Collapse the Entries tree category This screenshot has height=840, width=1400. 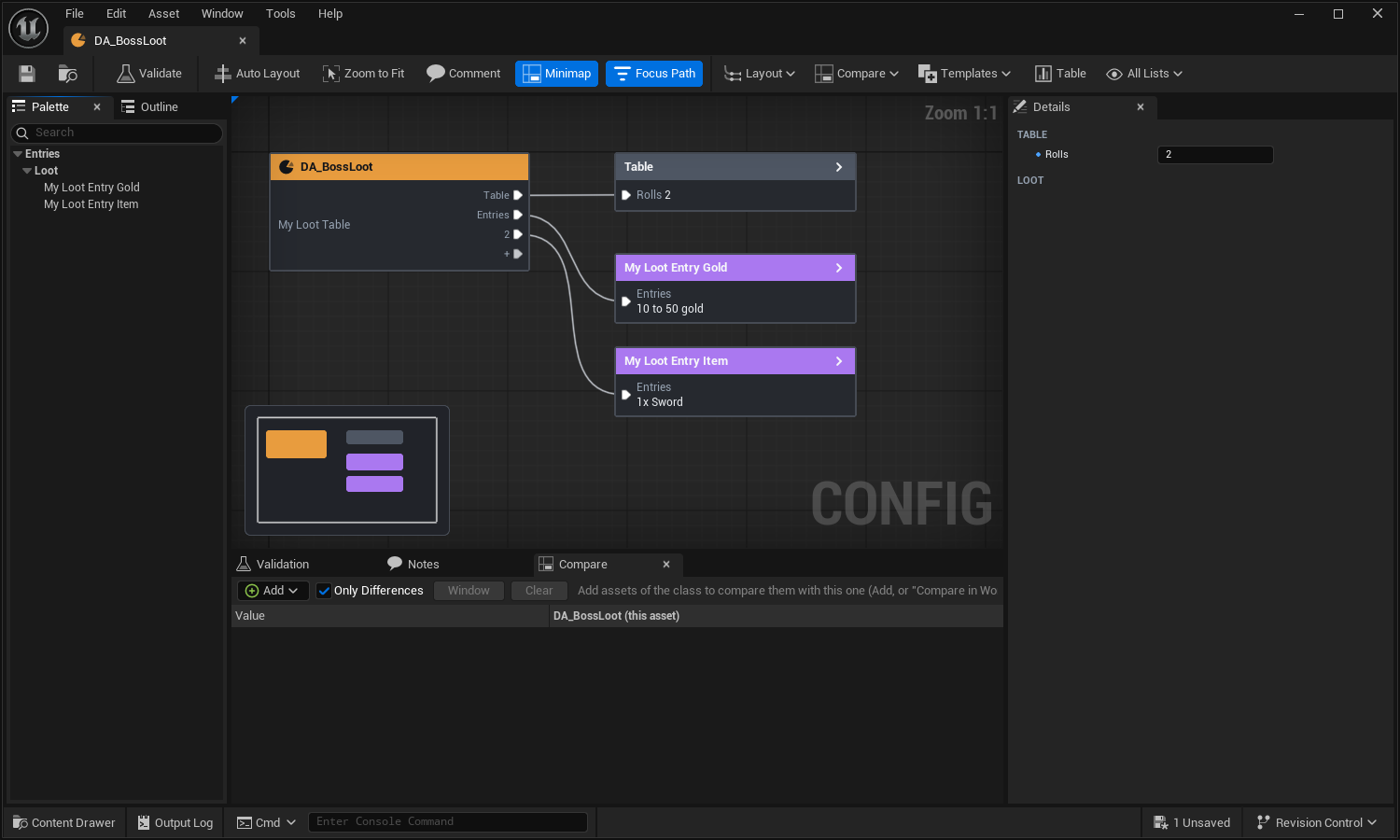18,154
